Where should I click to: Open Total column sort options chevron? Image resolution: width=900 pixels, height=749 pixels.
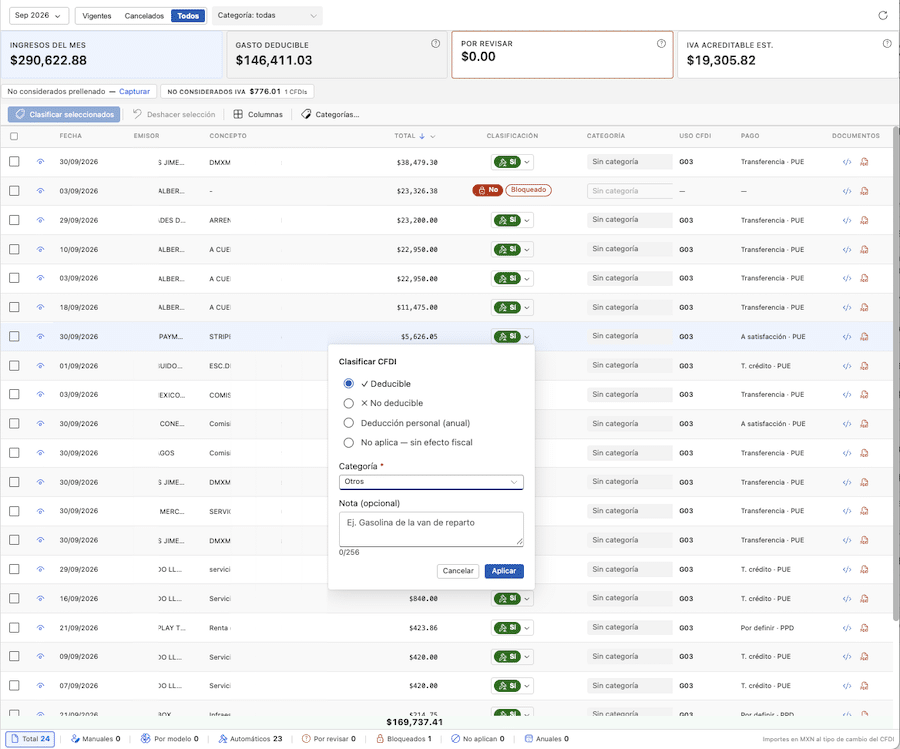[x=433, y=137]
